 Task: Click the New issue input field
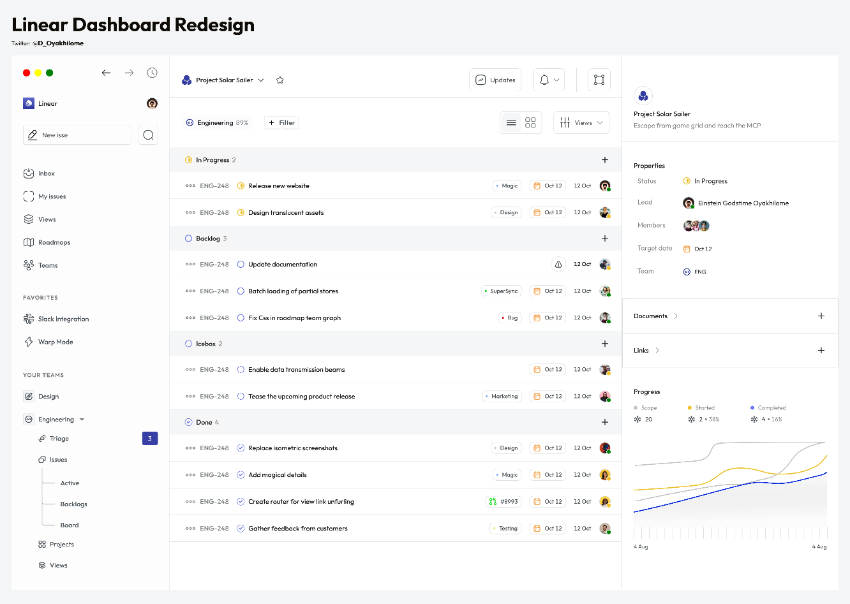click(78, 135)
